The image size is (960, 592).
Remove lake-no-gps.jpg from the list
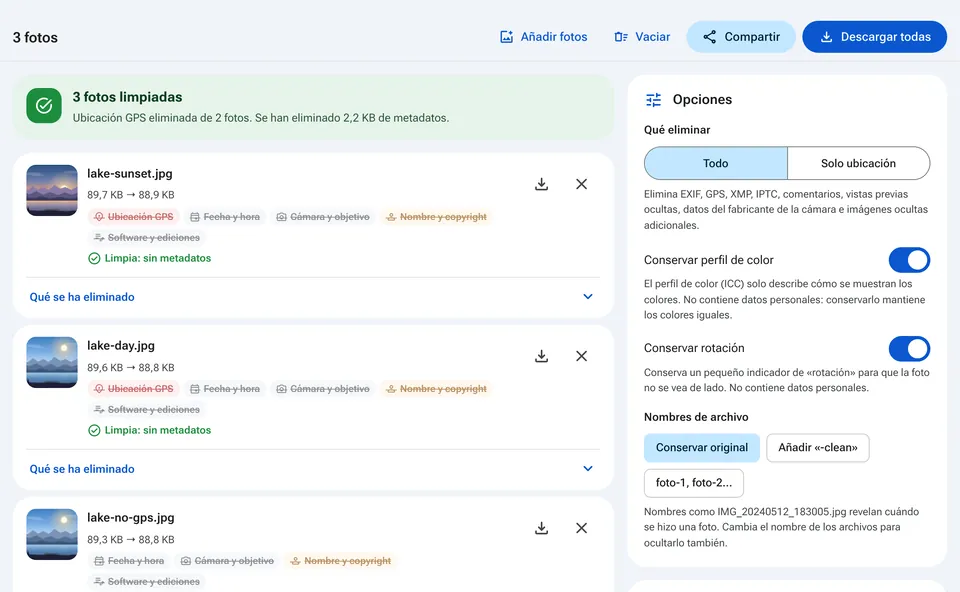click(582, 528)
